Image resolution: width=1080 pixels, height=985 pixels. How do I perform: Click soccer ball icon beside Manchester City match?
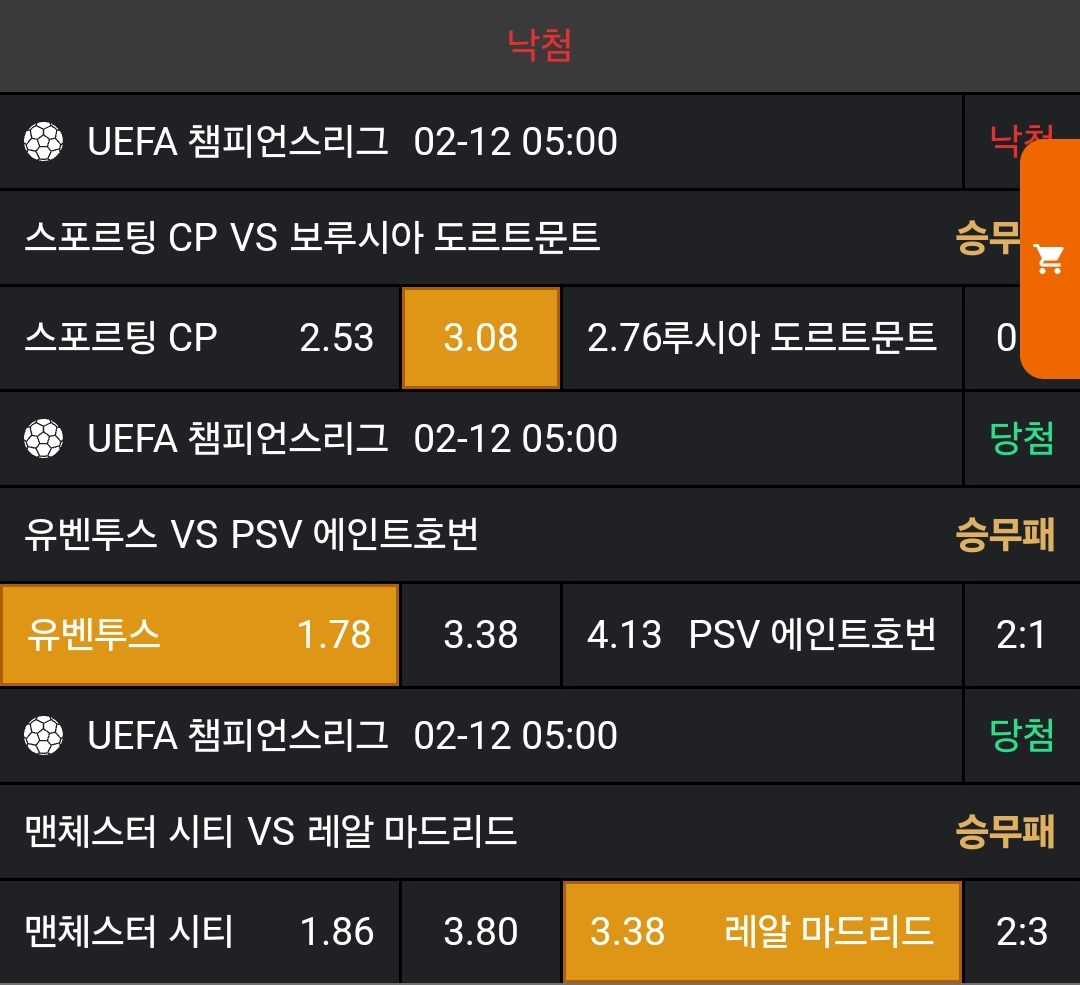tap(43, 736)
